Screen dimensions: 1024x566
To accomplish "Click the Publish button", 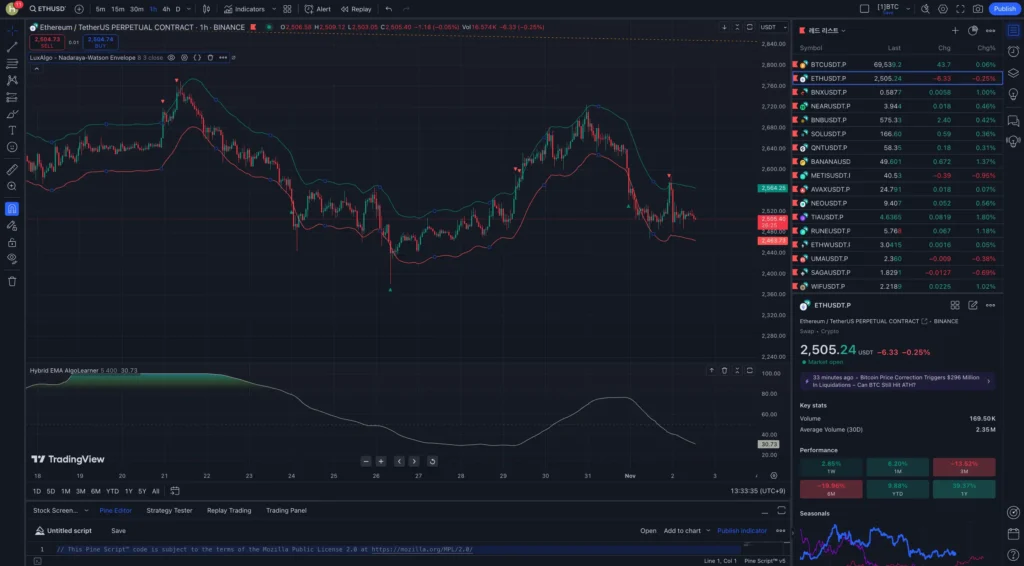I will [1004, 9].
